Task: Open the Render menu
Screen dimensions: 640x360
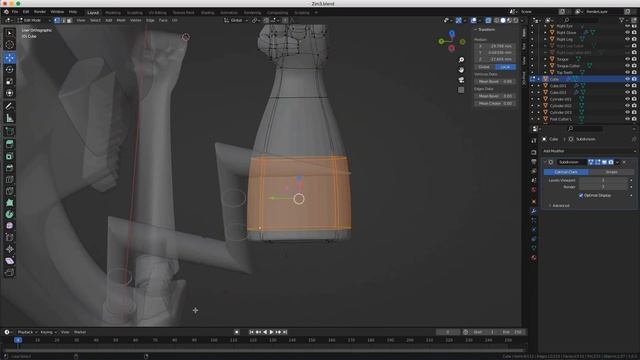Action: tap(40, 12)
